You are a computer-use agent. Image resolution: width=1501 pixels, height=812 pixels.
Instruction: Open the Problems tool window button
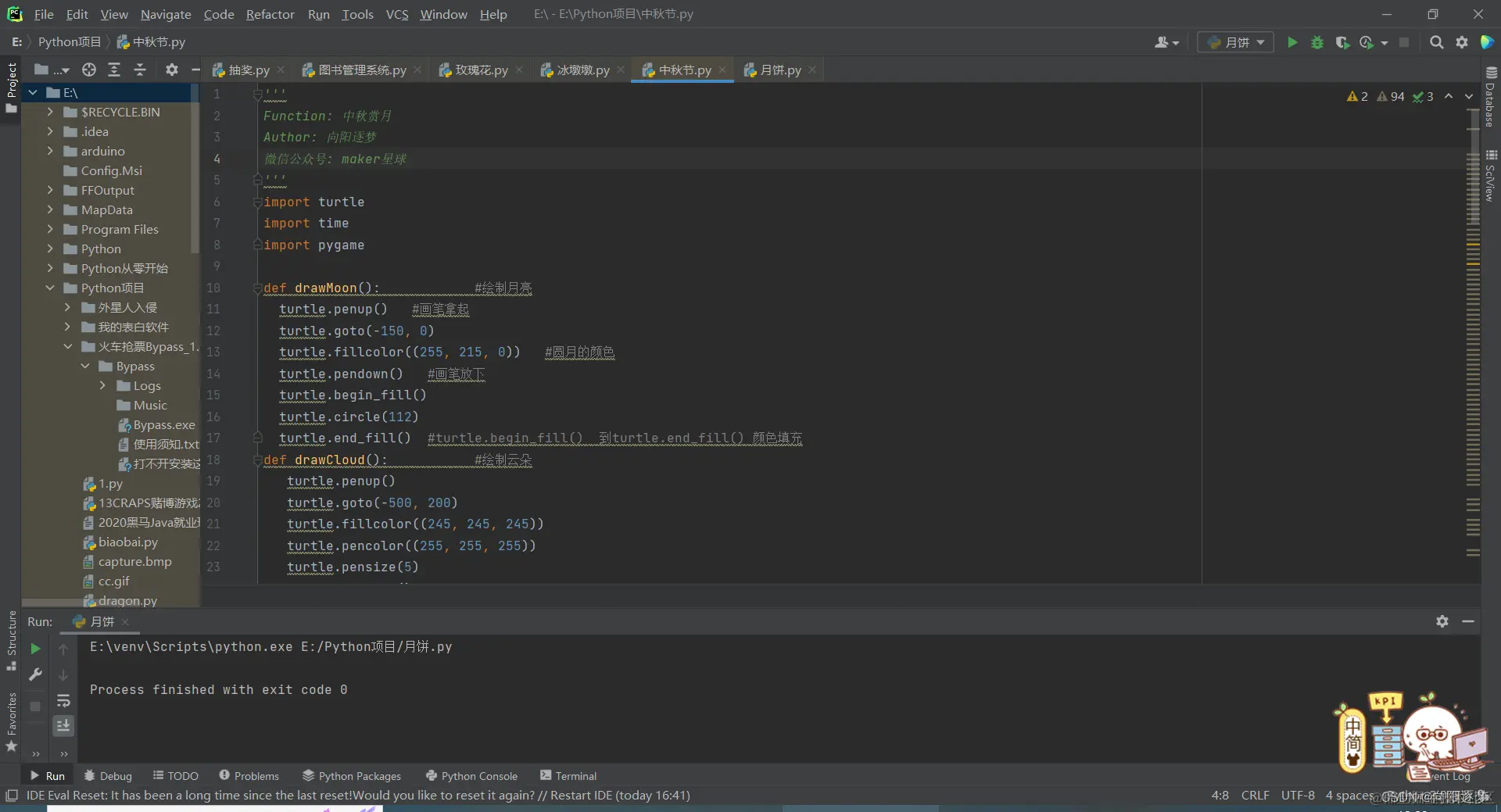coord(249,776)
